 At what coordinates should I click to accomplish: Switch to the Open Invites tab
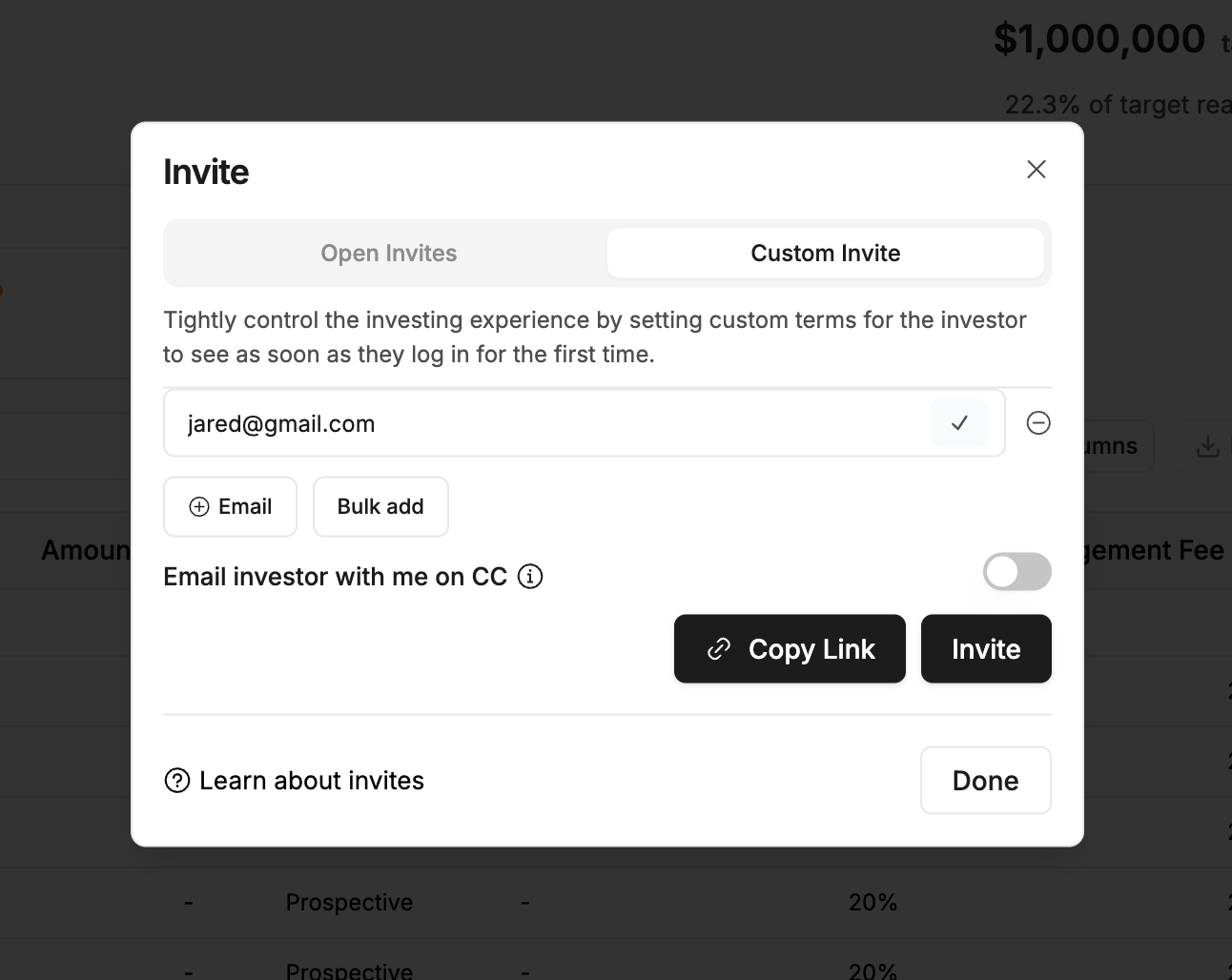(388, 254)
